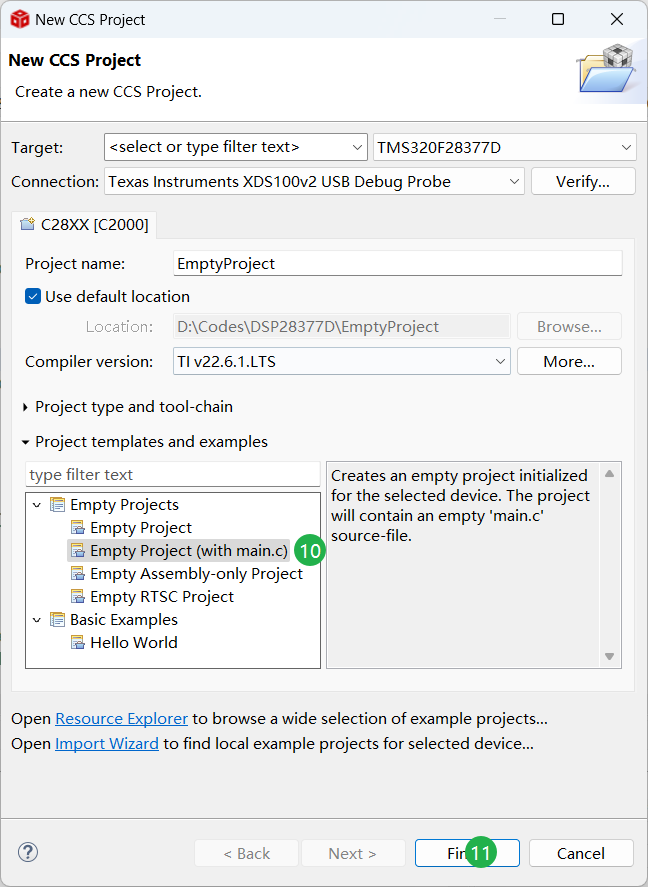648x887 pixels.
Task: Click the Empty RTSC Project icon
Action: click(x=78, y=597)
